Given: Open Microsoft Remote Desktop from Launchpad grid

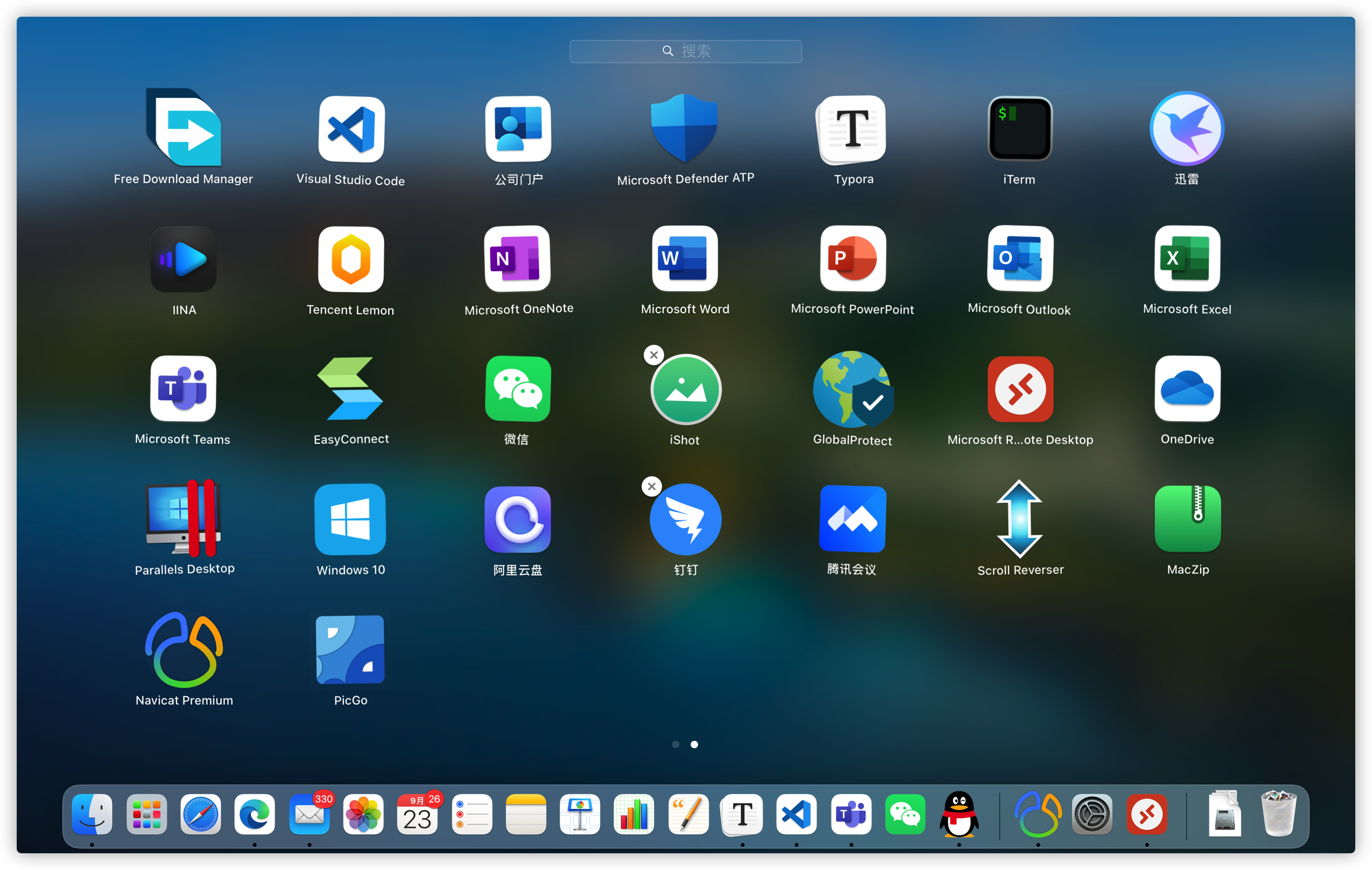Looking at the screenshot, I should pos(1020,389).
